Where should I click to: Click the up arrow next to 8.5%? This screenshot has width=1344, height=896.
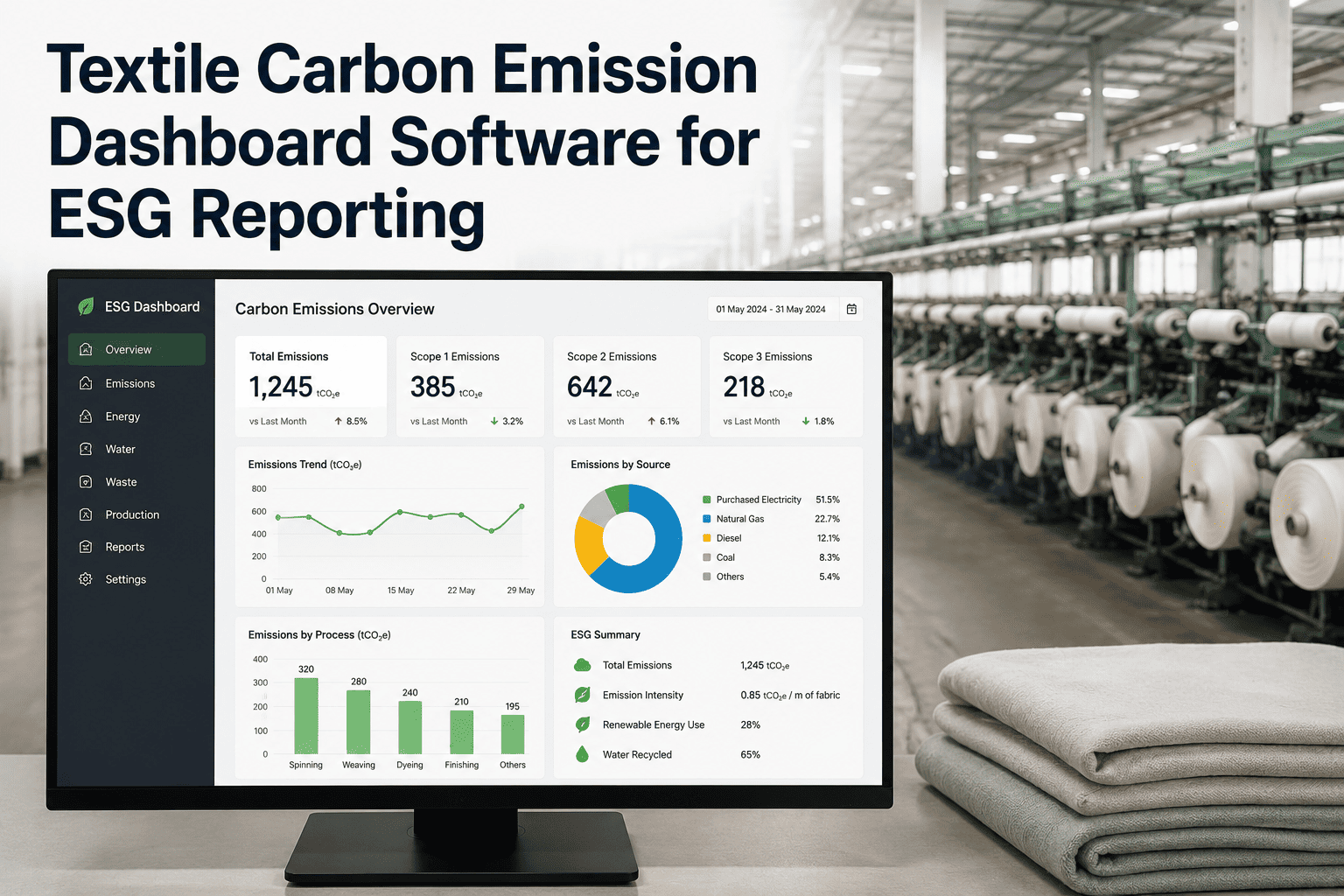point(338,421)
